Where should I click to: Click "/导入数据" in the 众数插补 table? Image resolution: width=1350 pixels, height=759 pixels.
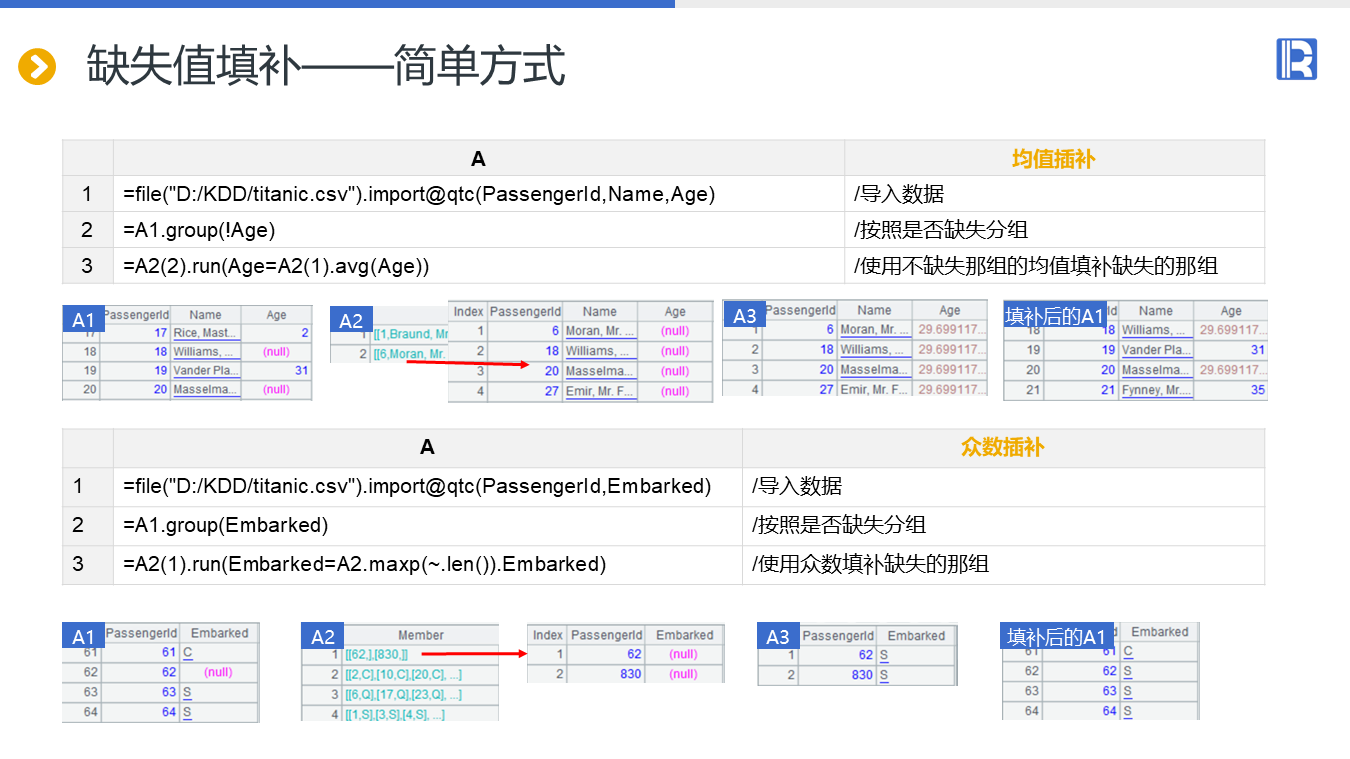tap(796, 487)
